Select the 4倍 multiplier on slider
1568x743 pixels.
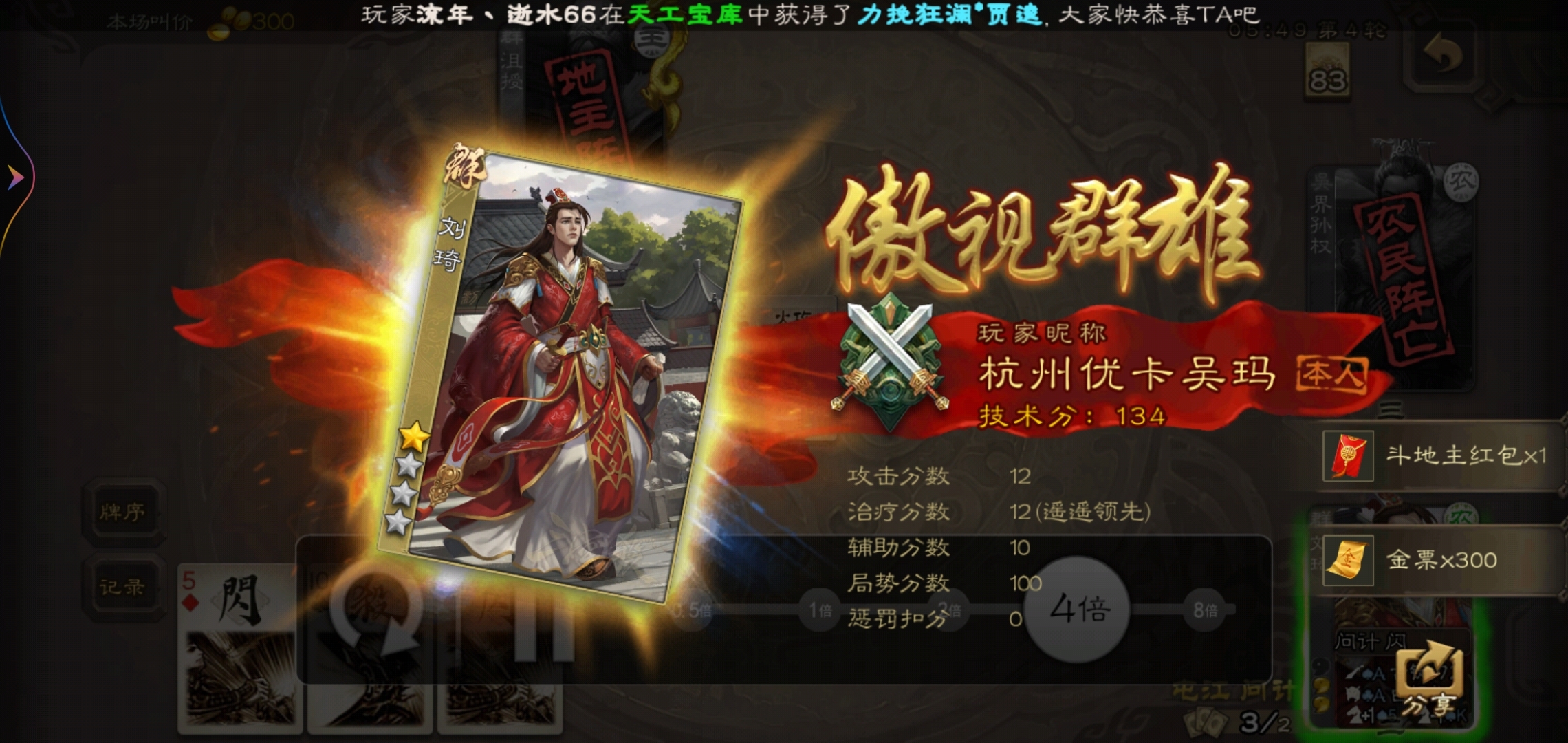pyautogui.click(x=1077, y=610)
